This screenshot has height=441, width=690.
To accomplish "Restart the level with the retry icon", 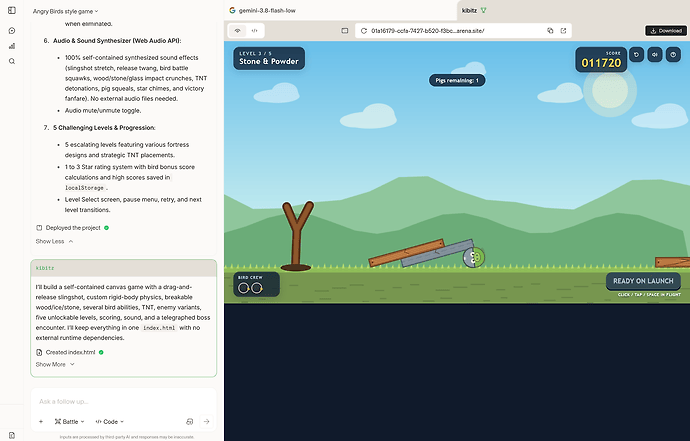I will click(636, 55).
